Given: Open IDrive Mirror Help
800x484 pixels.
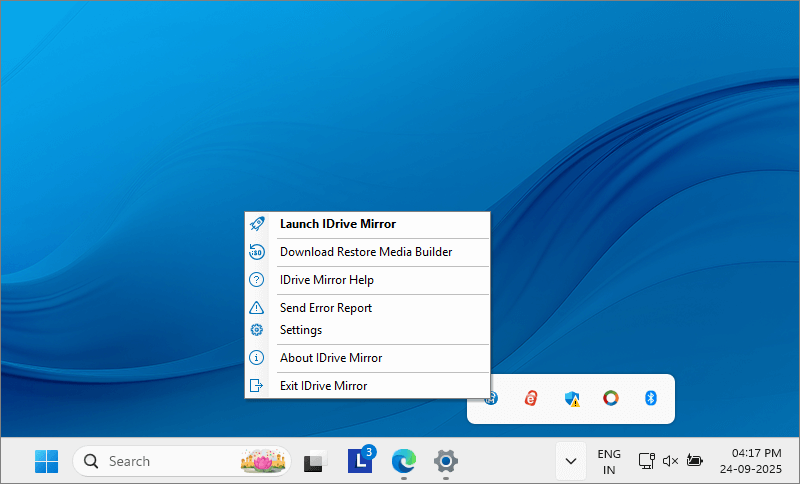Looking at the screenshot, I should [367, 280].
